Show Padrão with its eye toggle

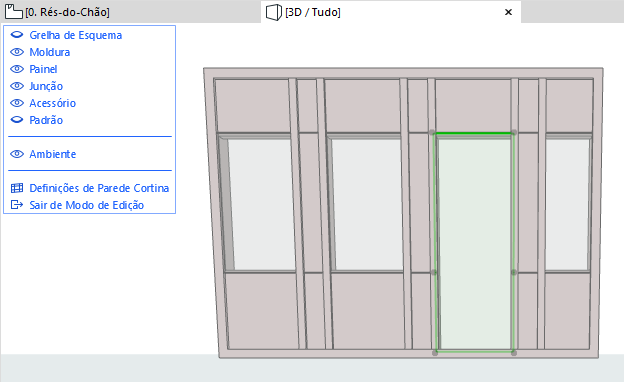pos(17,120)
